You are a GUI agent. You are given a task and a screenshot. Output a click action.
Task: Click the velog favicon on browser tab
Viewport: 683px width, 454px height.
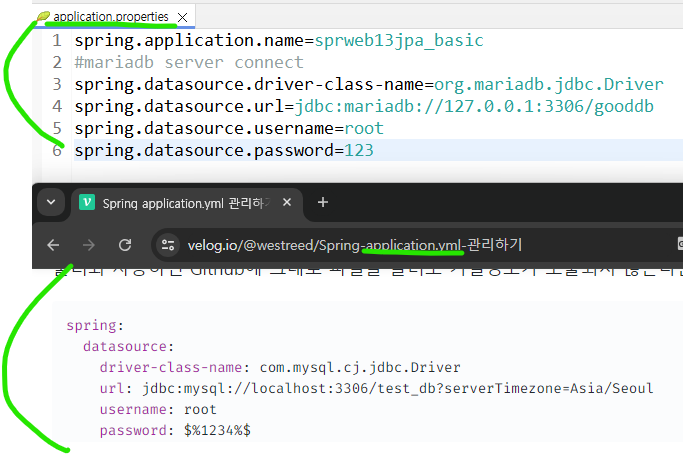click(87, 202)
